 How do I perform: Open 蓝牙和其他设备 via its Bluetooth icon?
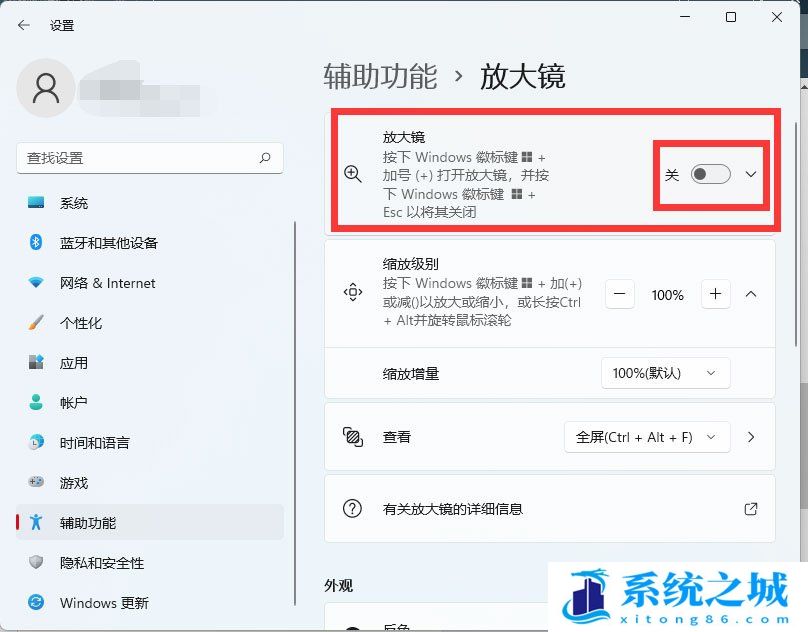click(x=36, y=243)
